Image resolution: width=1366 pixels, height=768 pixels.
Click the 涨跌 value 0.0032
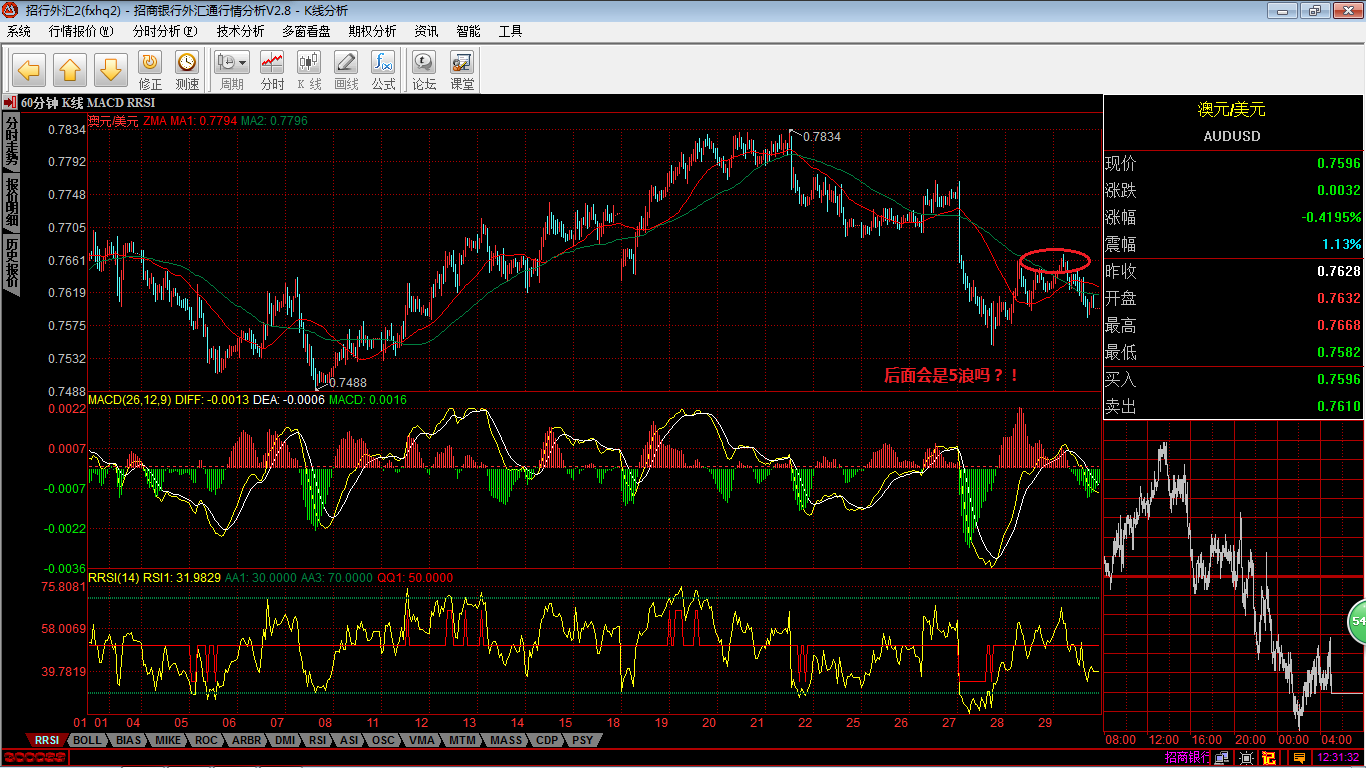click(1338, 191)
